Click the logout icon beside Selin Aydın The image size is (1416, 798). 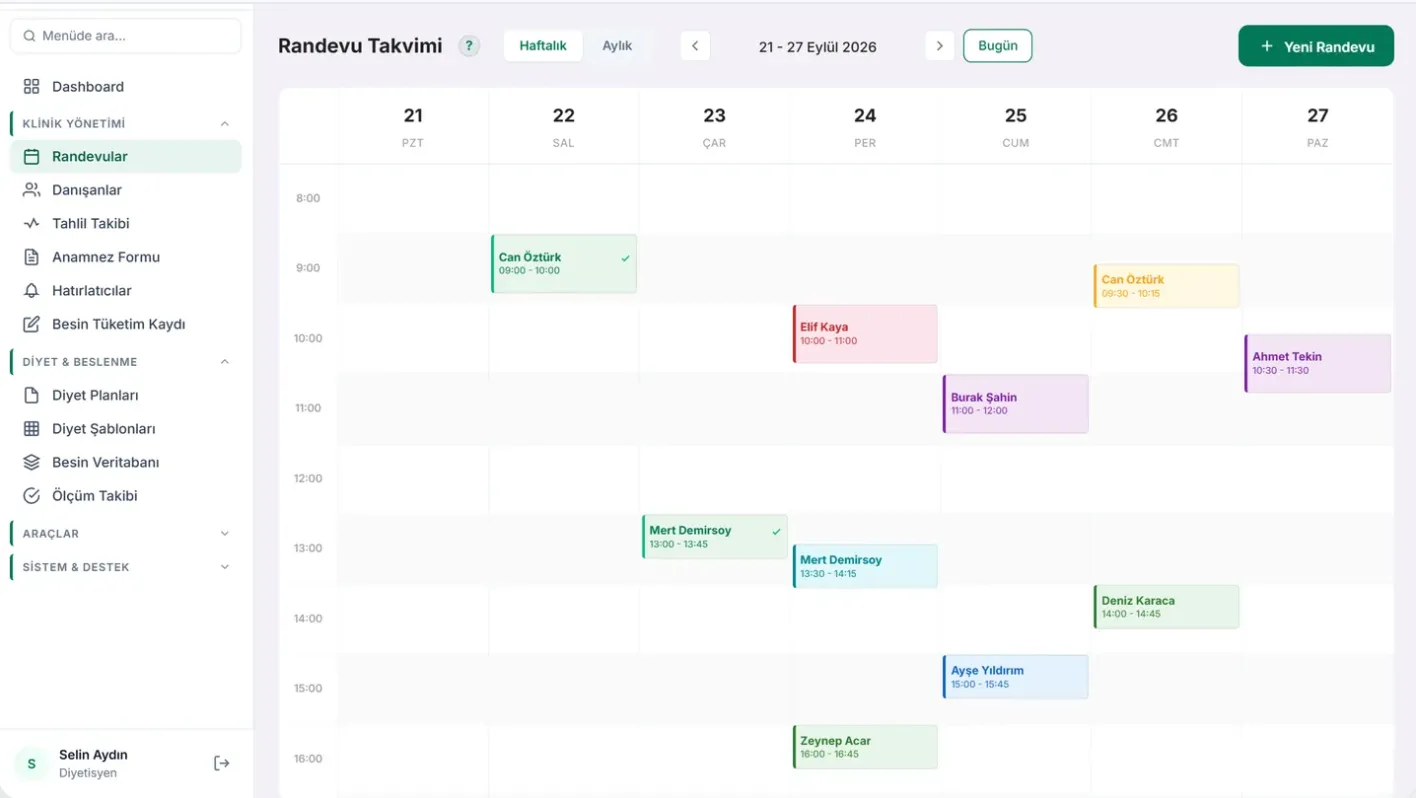click(222, 763)
